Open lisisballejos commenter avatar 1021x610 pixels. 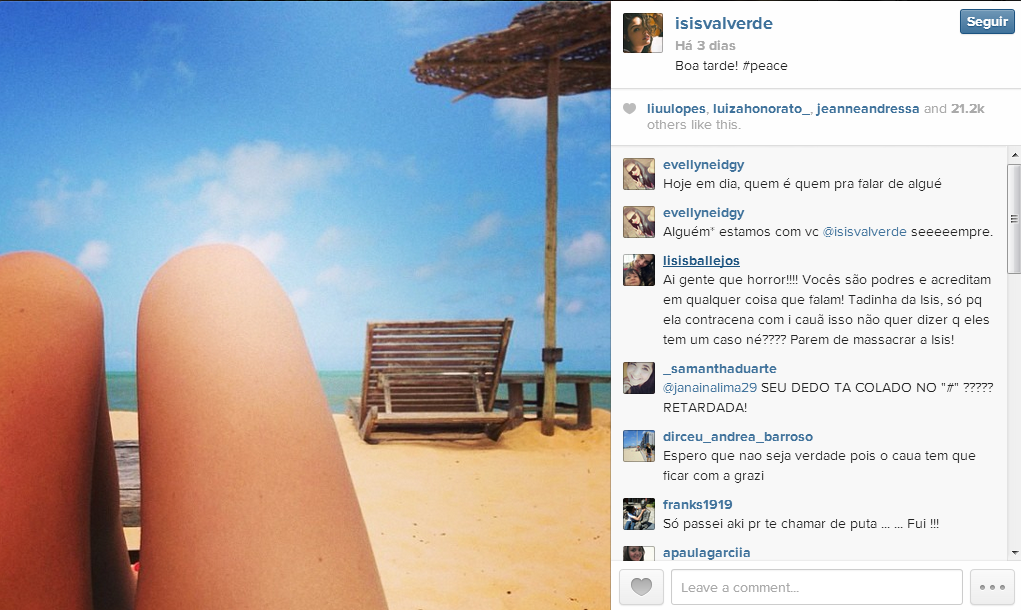coord(639,270)
